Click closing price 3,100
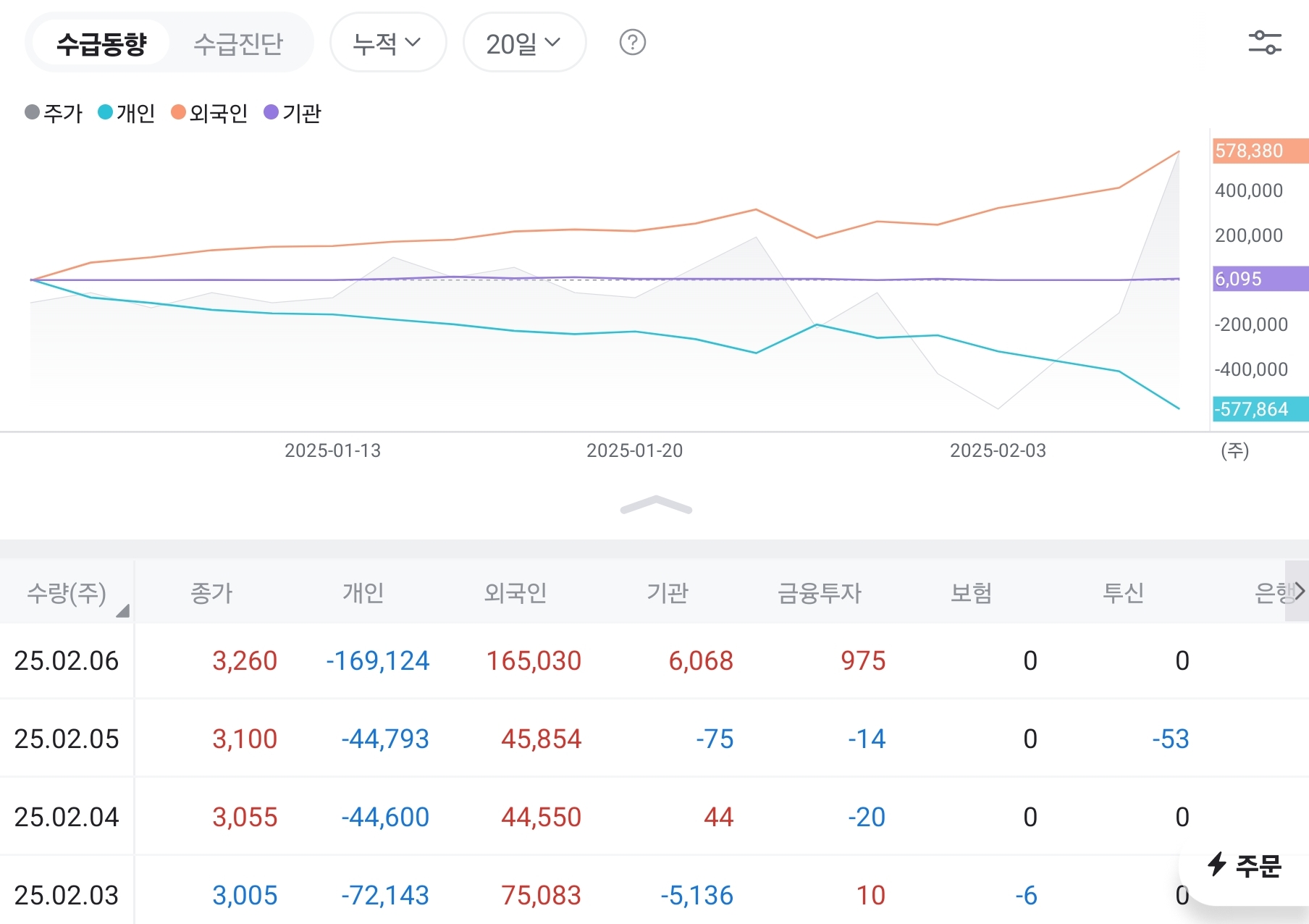This screenshot has height=924, width=1309. [x=245, y=739]
